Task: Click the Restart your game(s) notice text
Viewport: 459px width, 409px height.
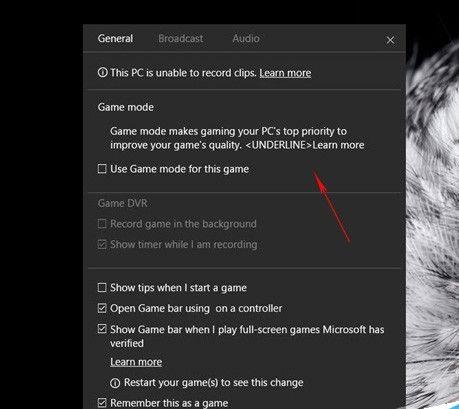Action: click(x=214, y=383)
